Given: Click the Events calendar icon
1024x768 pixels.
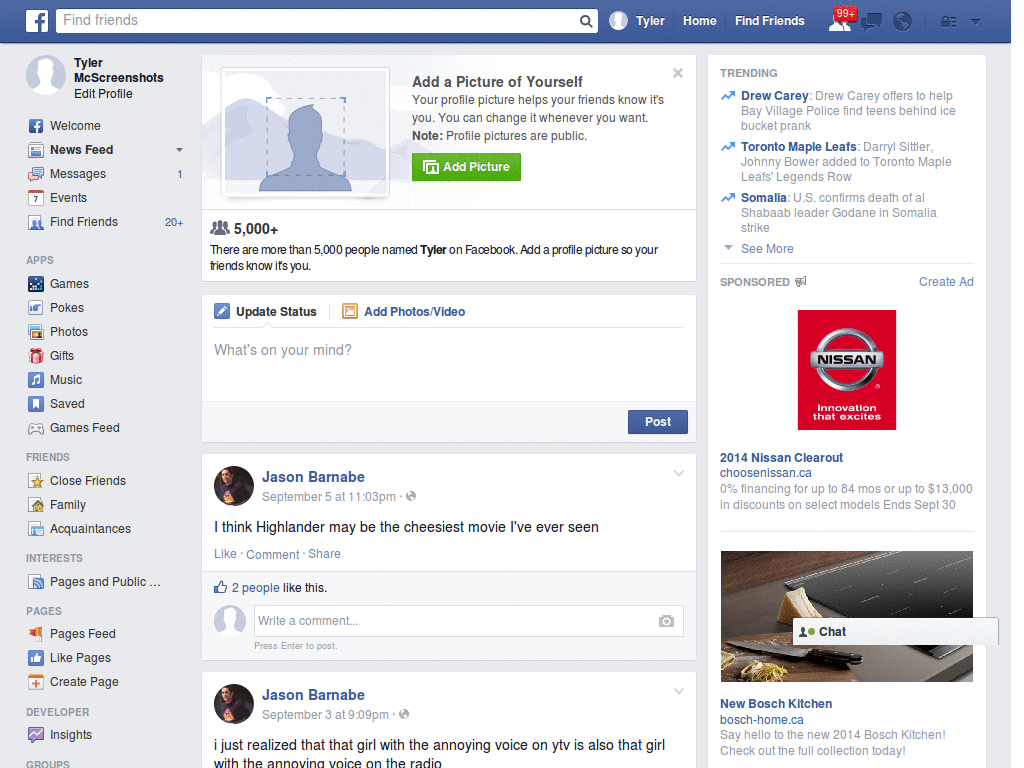Looking at the screenshot, I should click(36, 198).
